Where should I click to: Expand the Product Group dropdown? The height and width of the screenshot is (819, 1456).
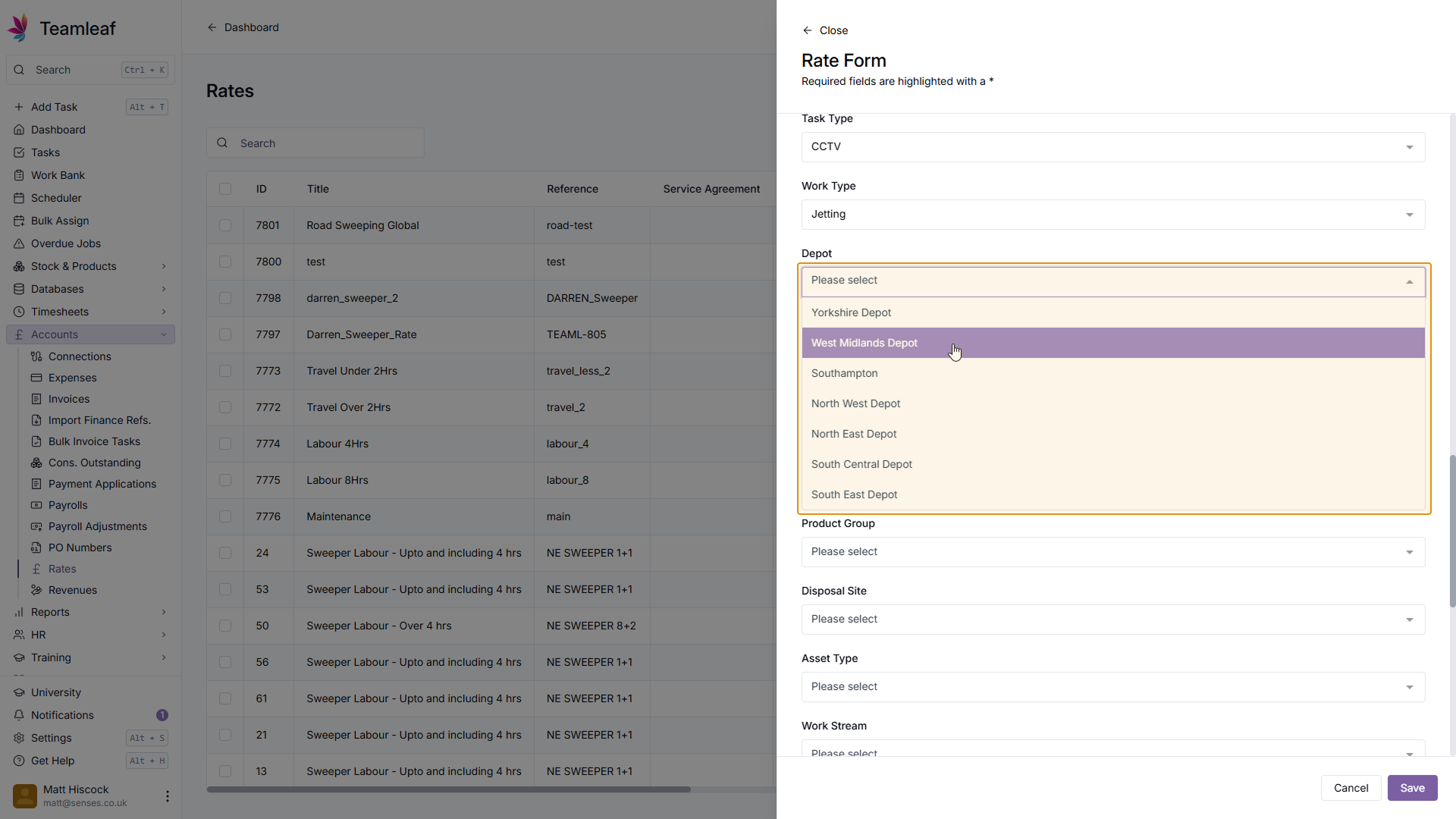[1112, 552]
